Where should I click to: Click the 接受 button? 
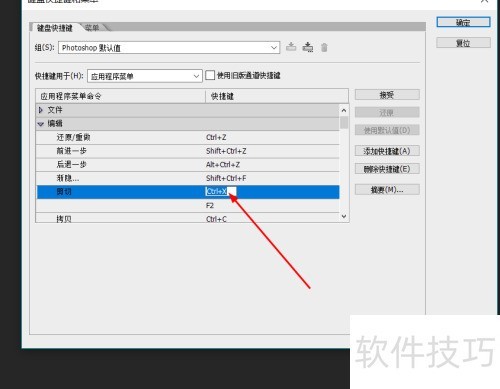point(387,95)
